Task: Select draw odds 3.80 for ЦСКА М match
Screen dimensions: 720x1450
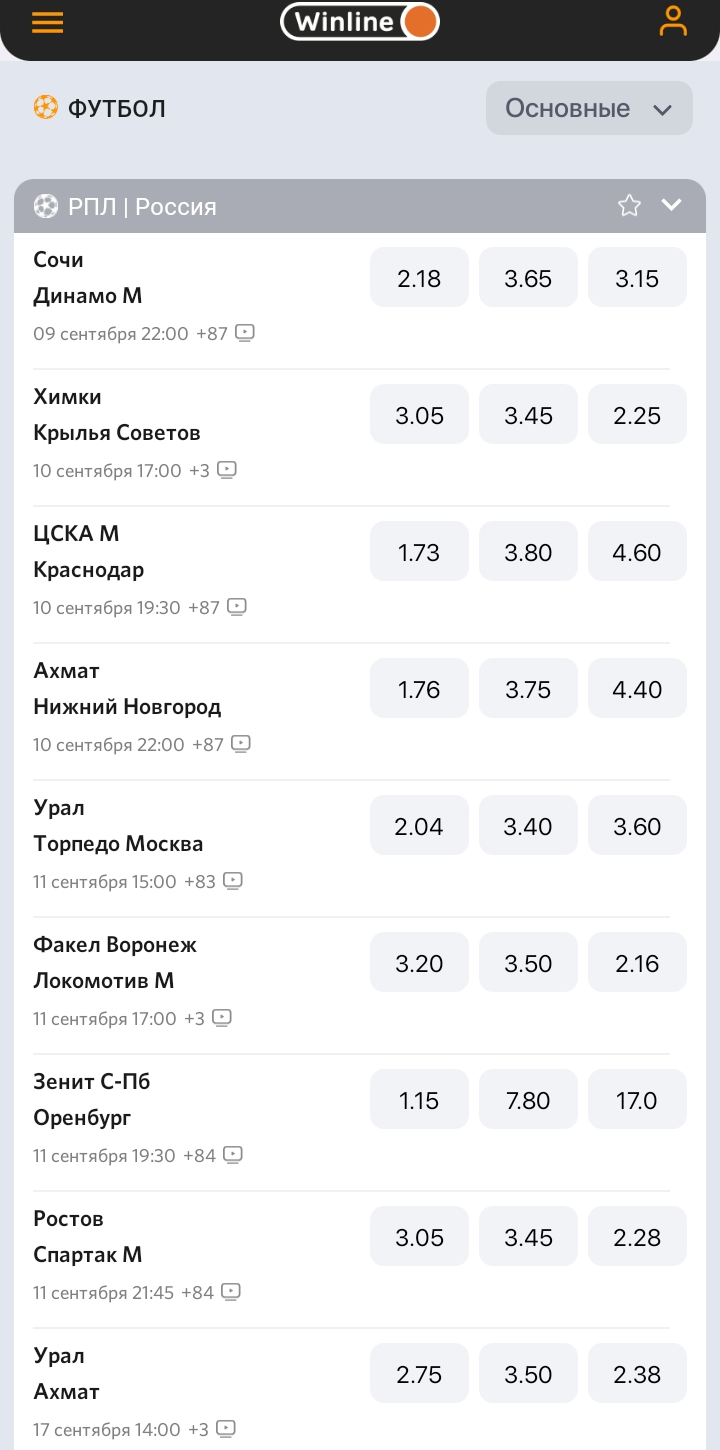Action: (528, 552)
